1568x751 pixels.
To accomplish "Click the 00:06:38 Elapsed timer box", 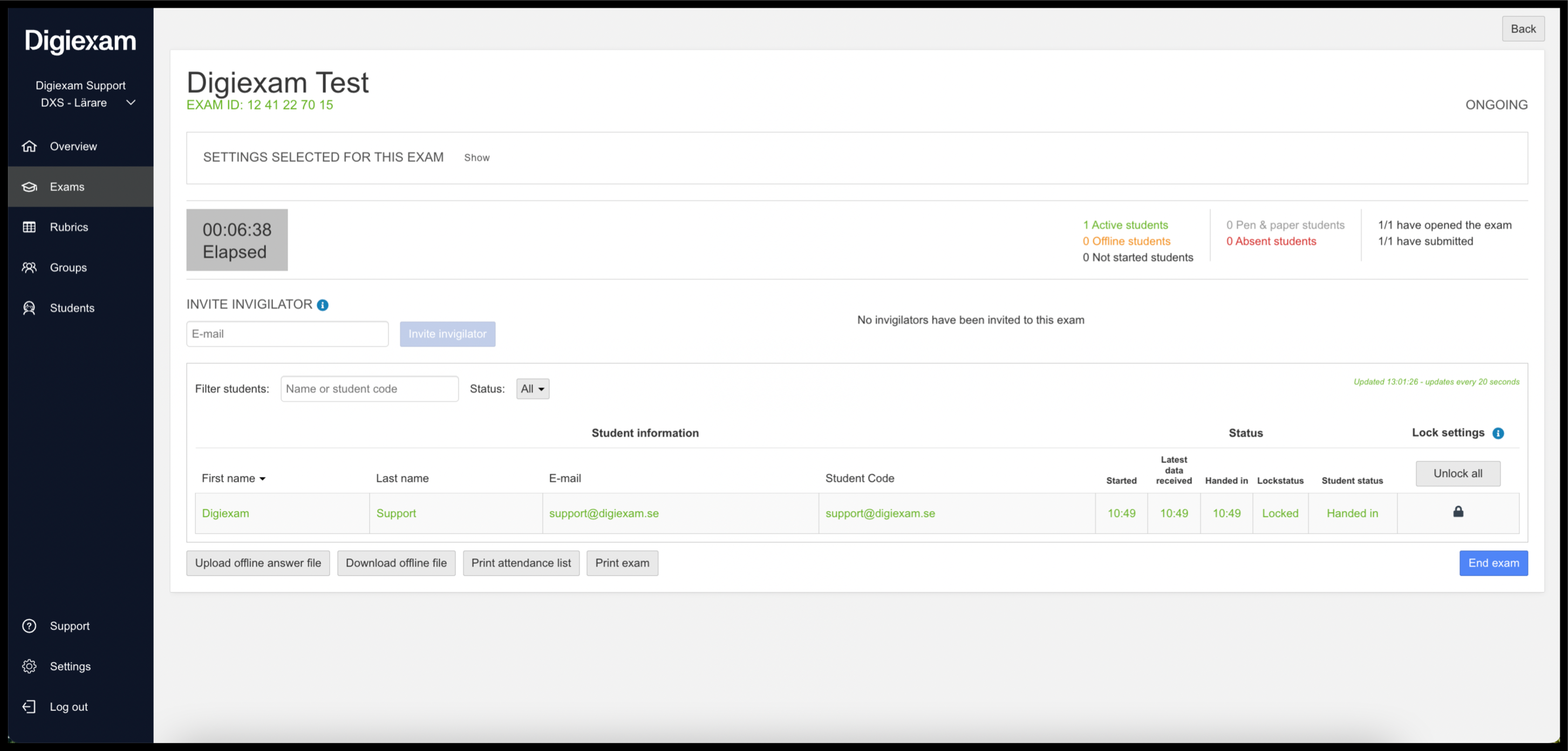I will coord(237,240).
